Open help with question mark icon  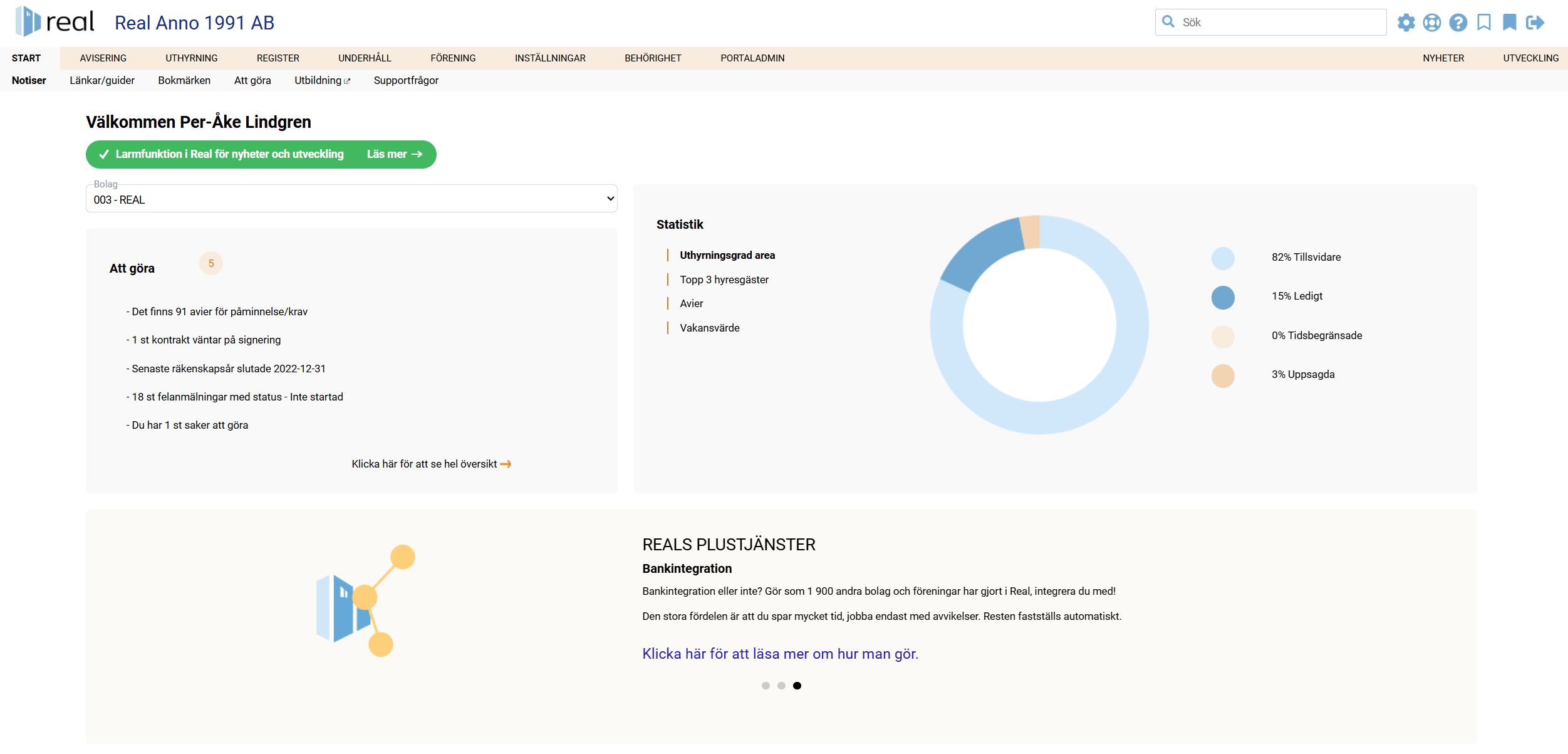click(x=1458, y=23)
